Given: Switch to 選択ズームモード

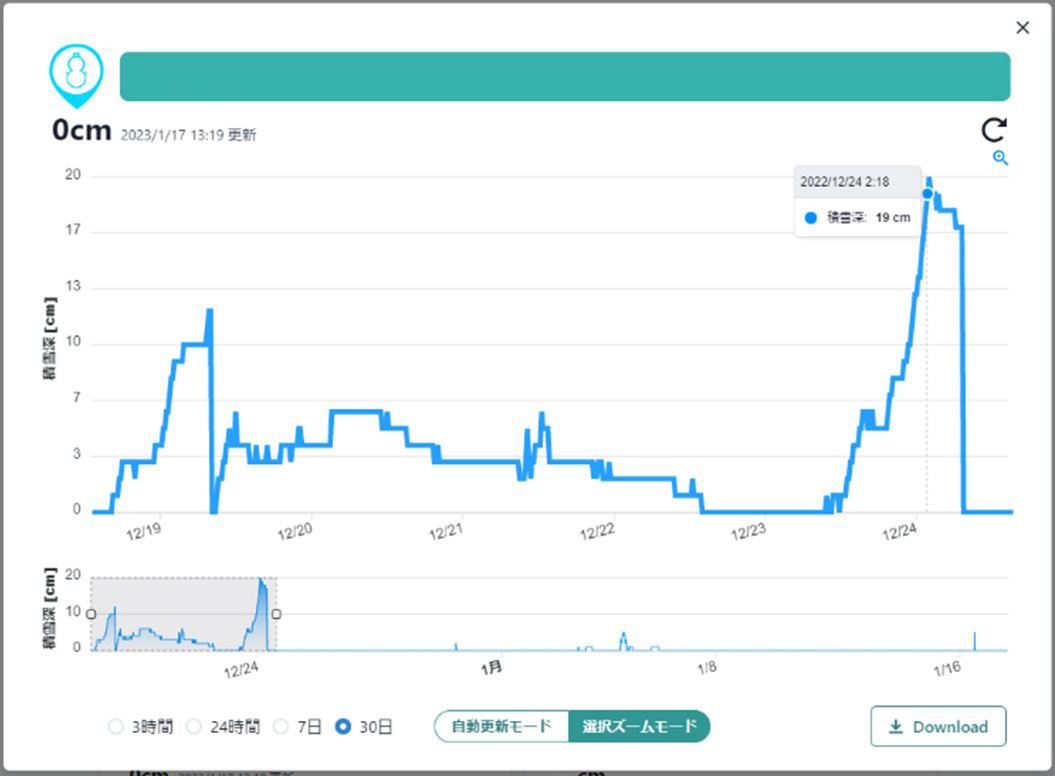Looking at the screenshot, I should [x=639, y=726].
